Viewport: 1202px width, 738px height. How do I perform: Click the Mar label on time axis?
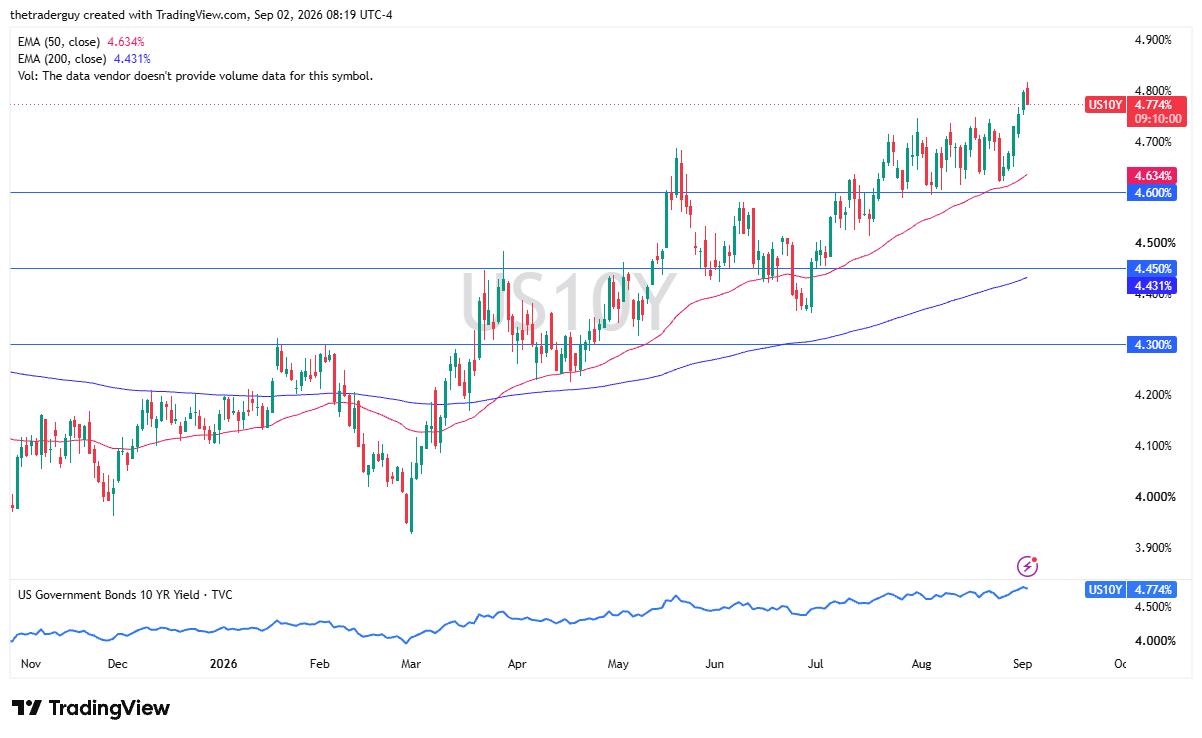(410, 663)
